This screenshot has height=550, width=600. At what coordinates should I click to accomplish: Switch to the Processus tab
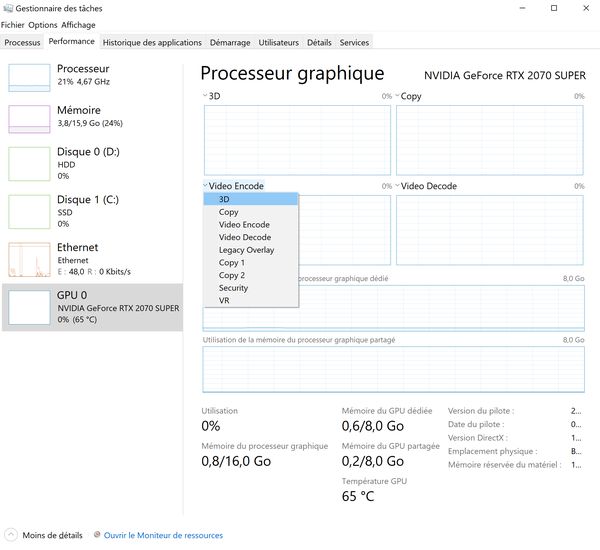point(22,42)
